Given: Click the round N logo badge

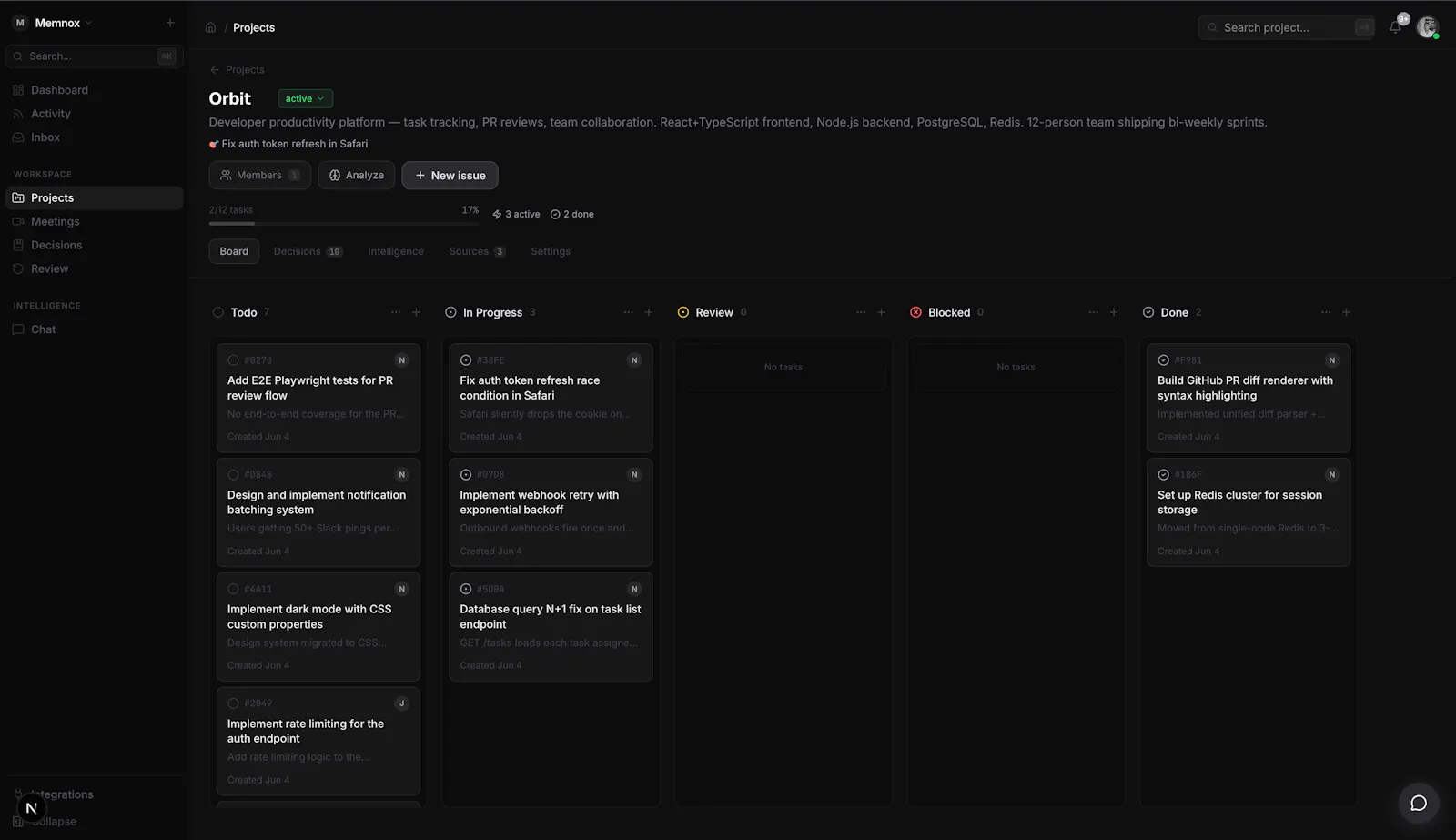Looking at the screenshot, I should coord(31,808).
